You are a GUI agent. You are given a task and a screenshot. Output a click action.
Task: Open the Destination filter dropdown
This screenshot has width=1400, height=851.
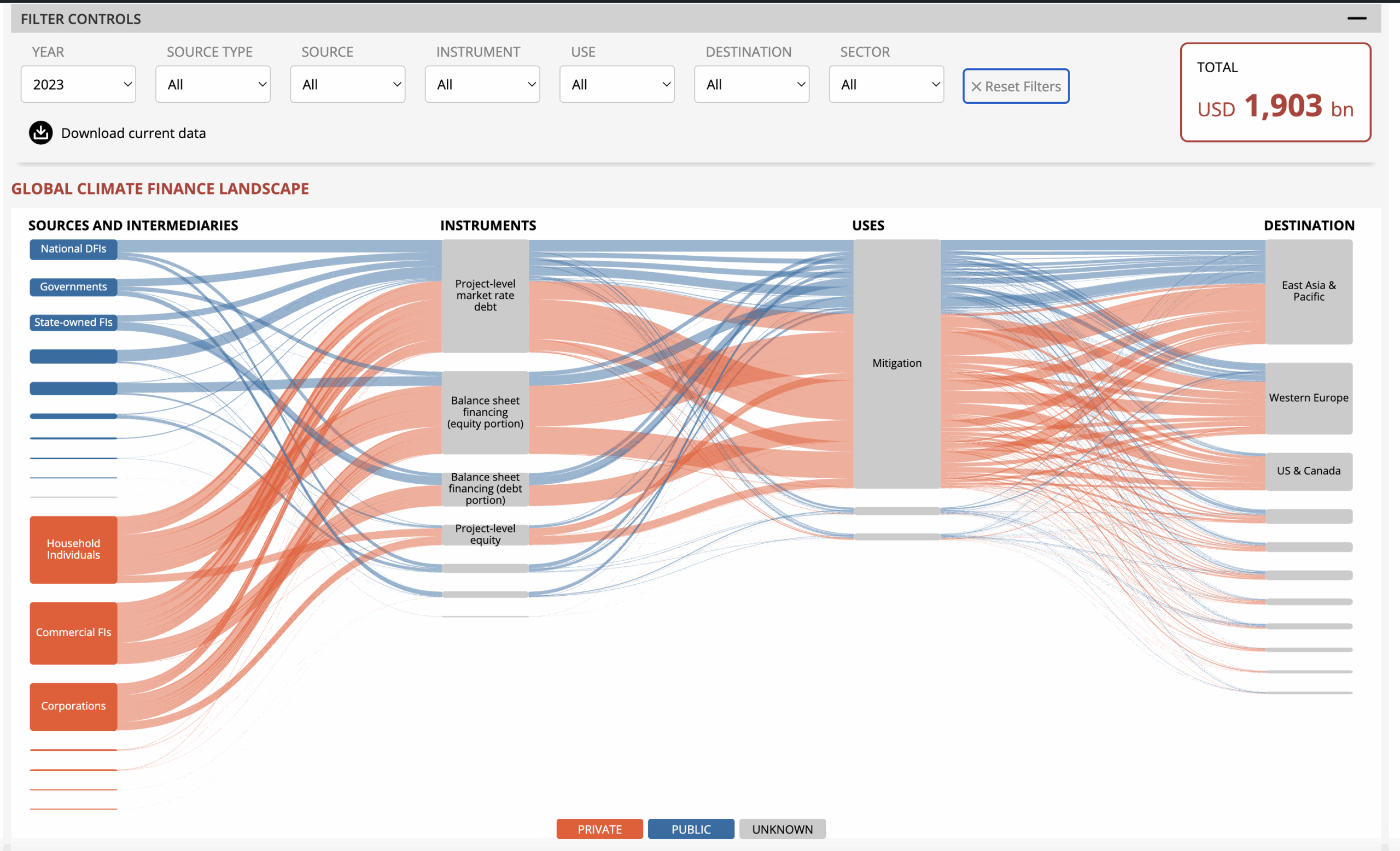click(x=752, y=85)
